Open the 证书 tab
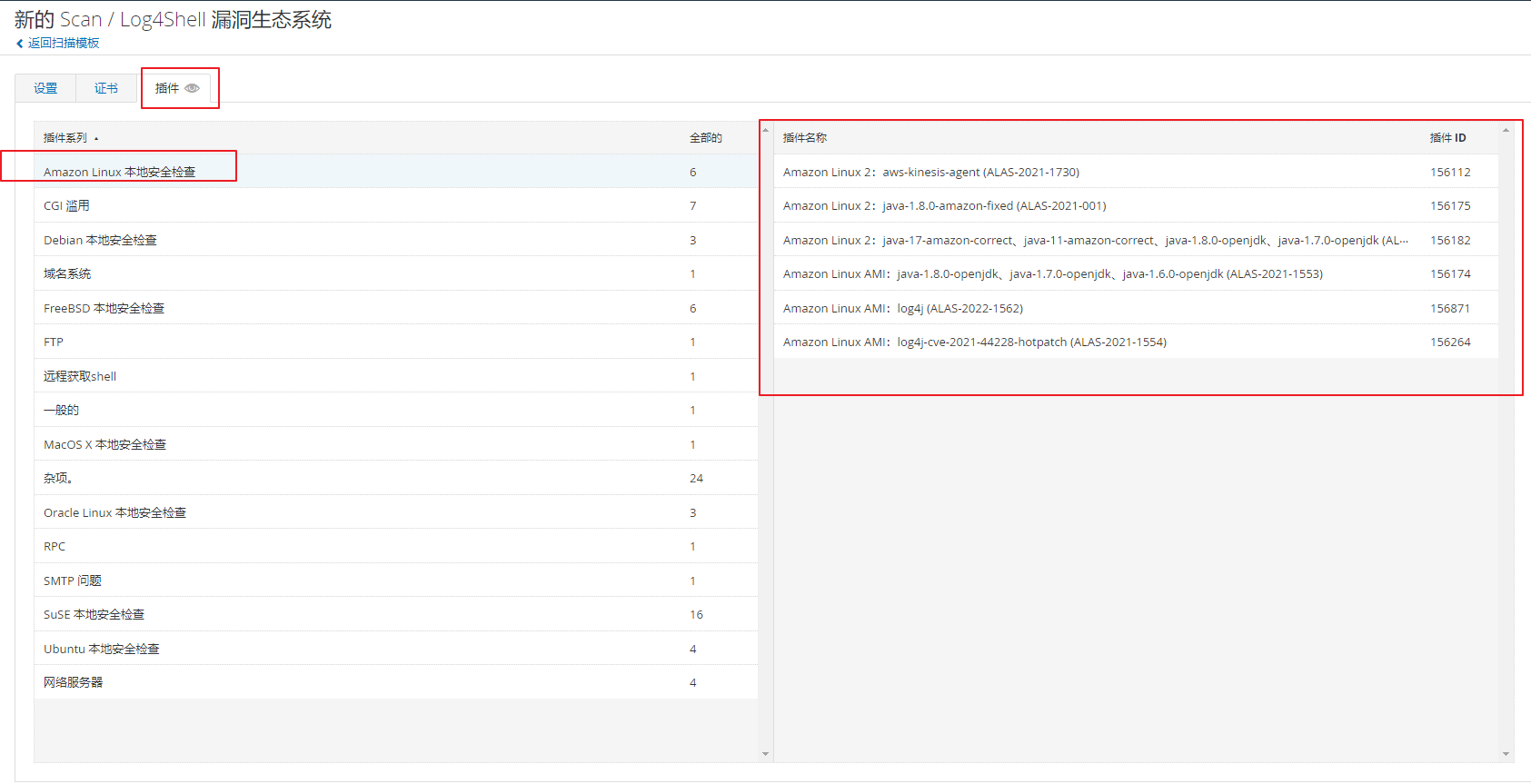This screenshot has width=1531, height=784. (x=106, y=88)
